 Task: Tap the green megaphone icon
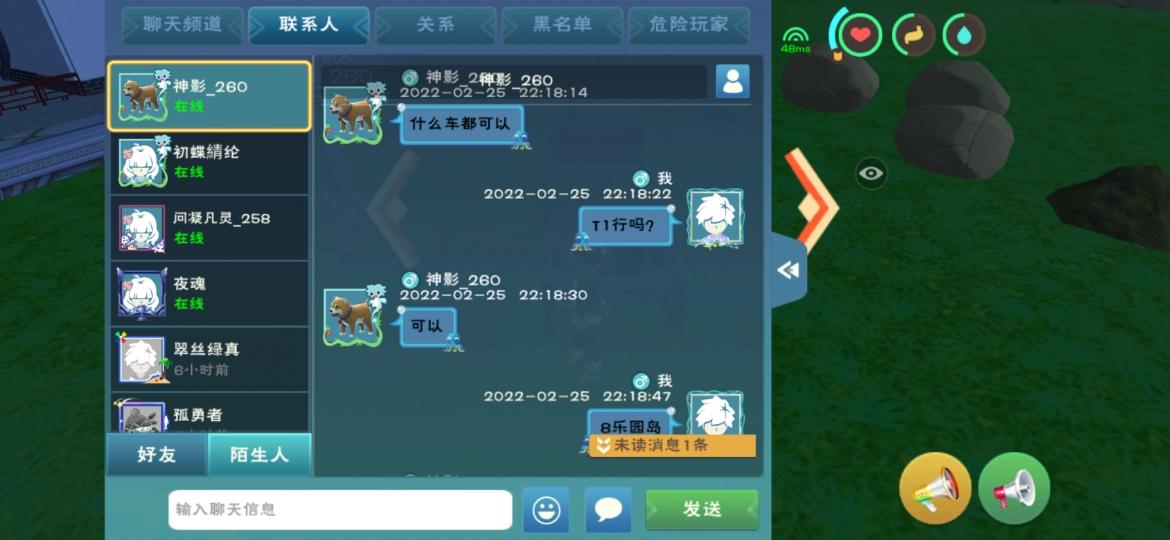[x=1014, y=489]
